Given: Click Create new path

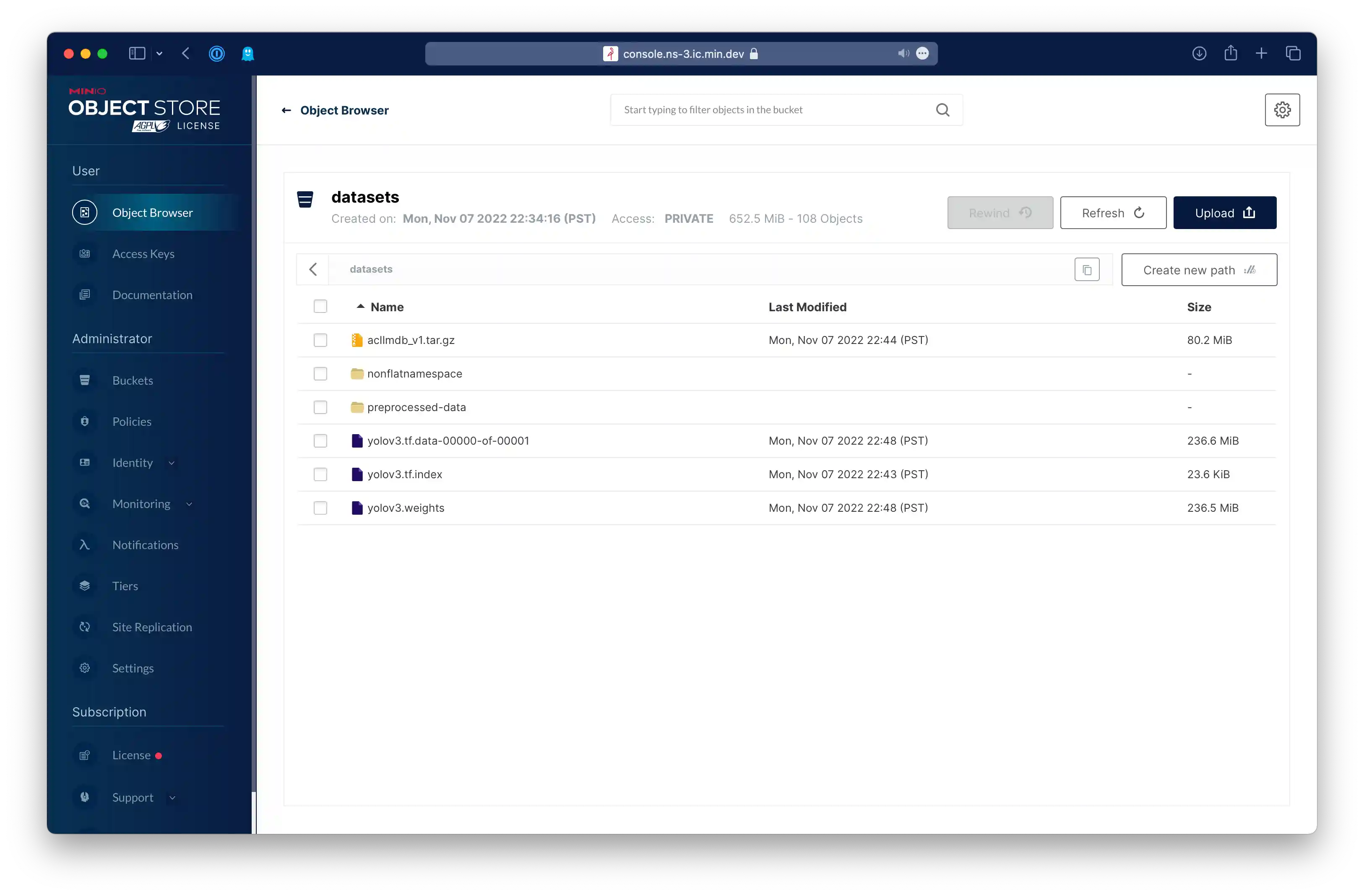Looking at the screenshot, I should [1199, 269].
